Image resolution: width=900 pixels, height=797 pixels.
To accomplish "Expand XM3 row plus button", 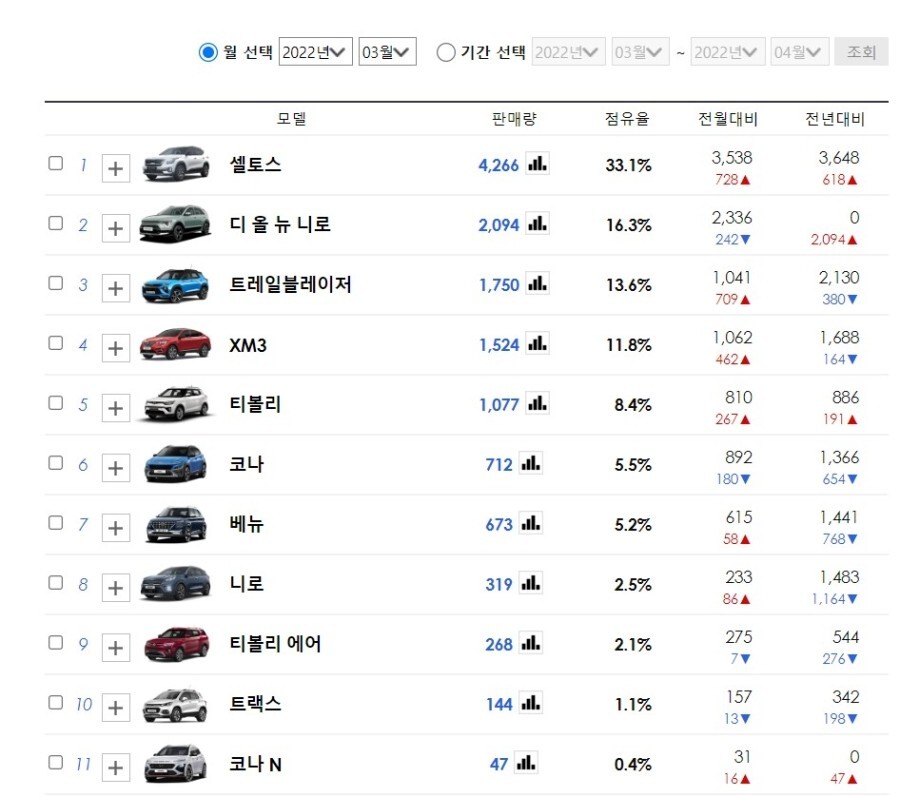I will [x=115, y=348].
